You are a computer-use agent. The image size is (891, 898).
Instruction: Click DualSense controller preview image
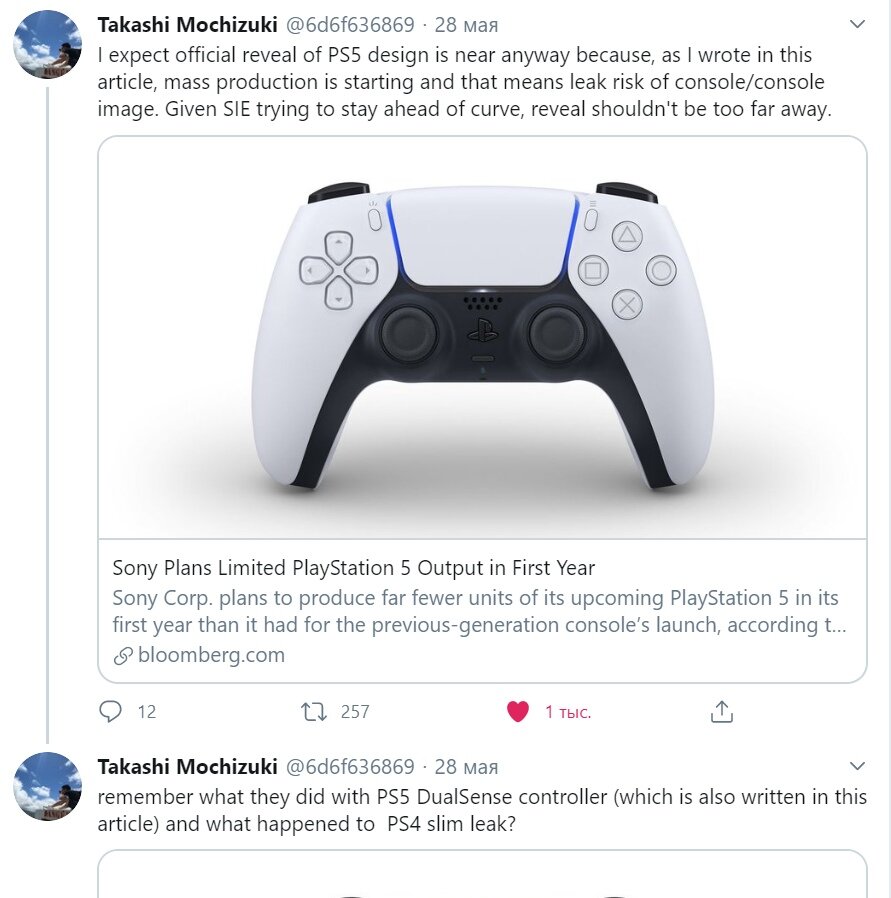point(482,338)
